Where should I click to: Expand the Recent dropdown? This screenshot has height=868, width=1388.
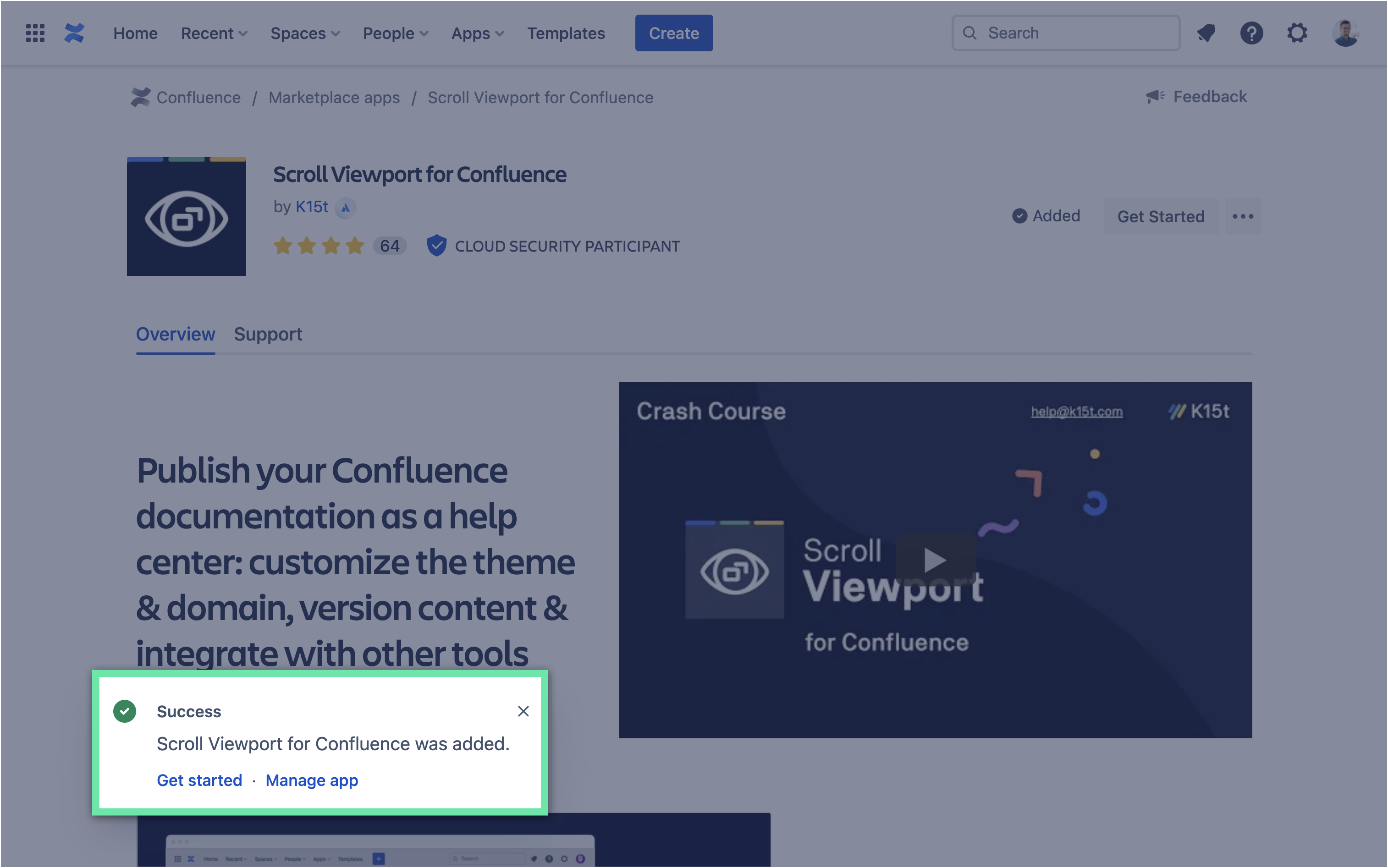coord(214,33)
